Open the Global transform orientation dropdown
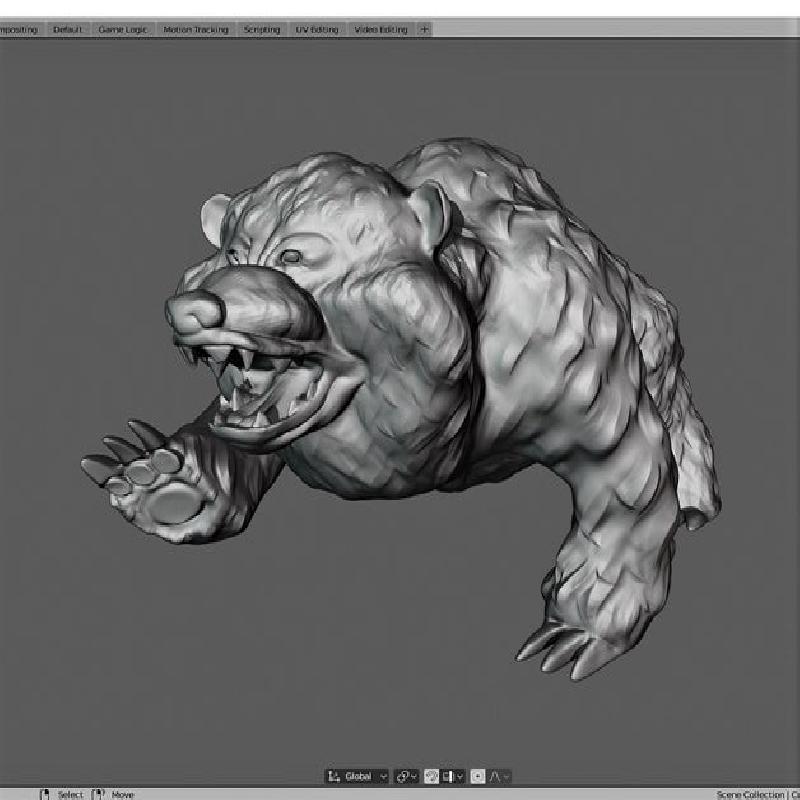The image size is (800, 800). (358, 776)
